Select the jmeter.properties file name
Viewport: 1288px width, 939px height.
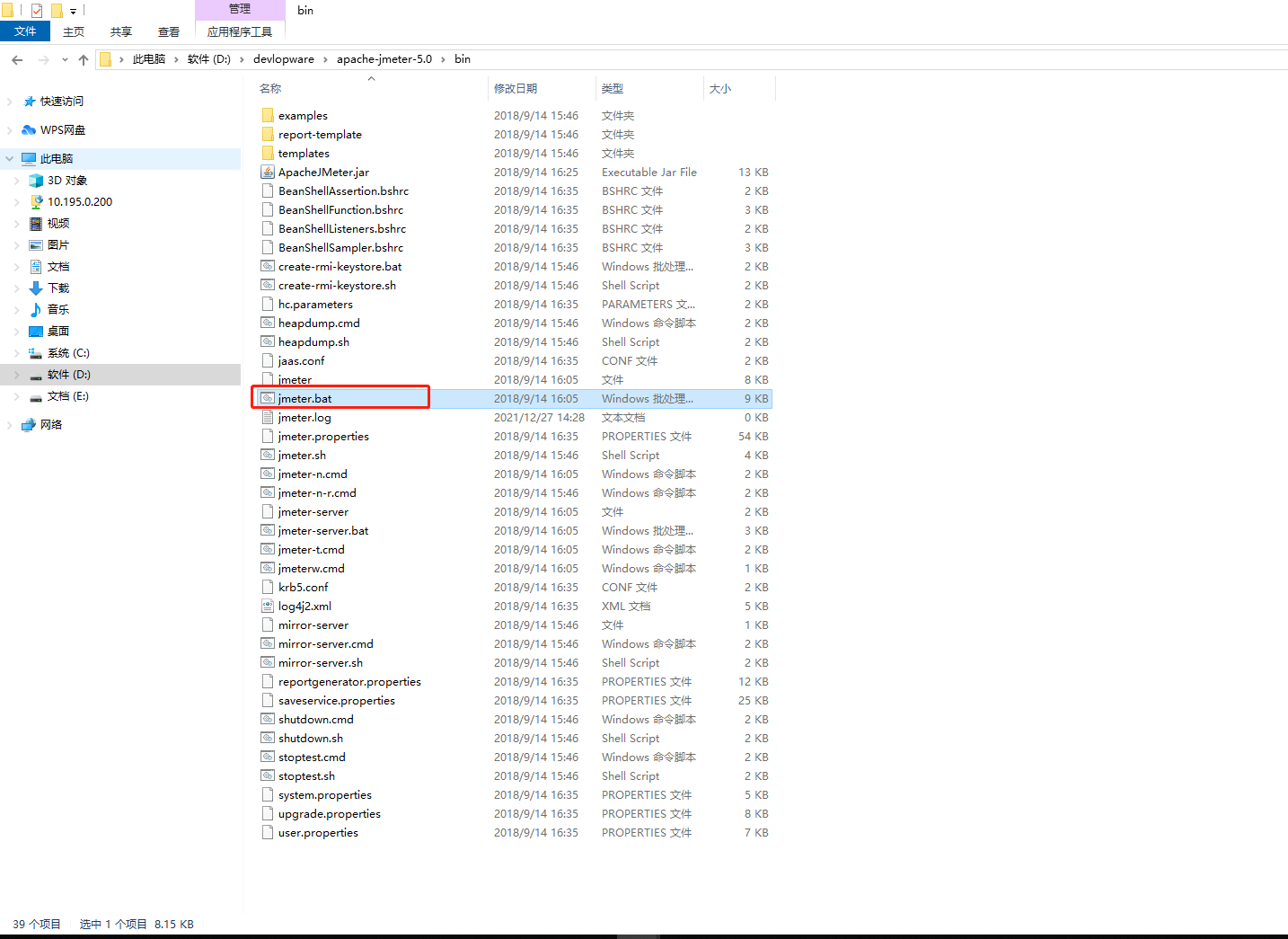click(x=323, y=437)
